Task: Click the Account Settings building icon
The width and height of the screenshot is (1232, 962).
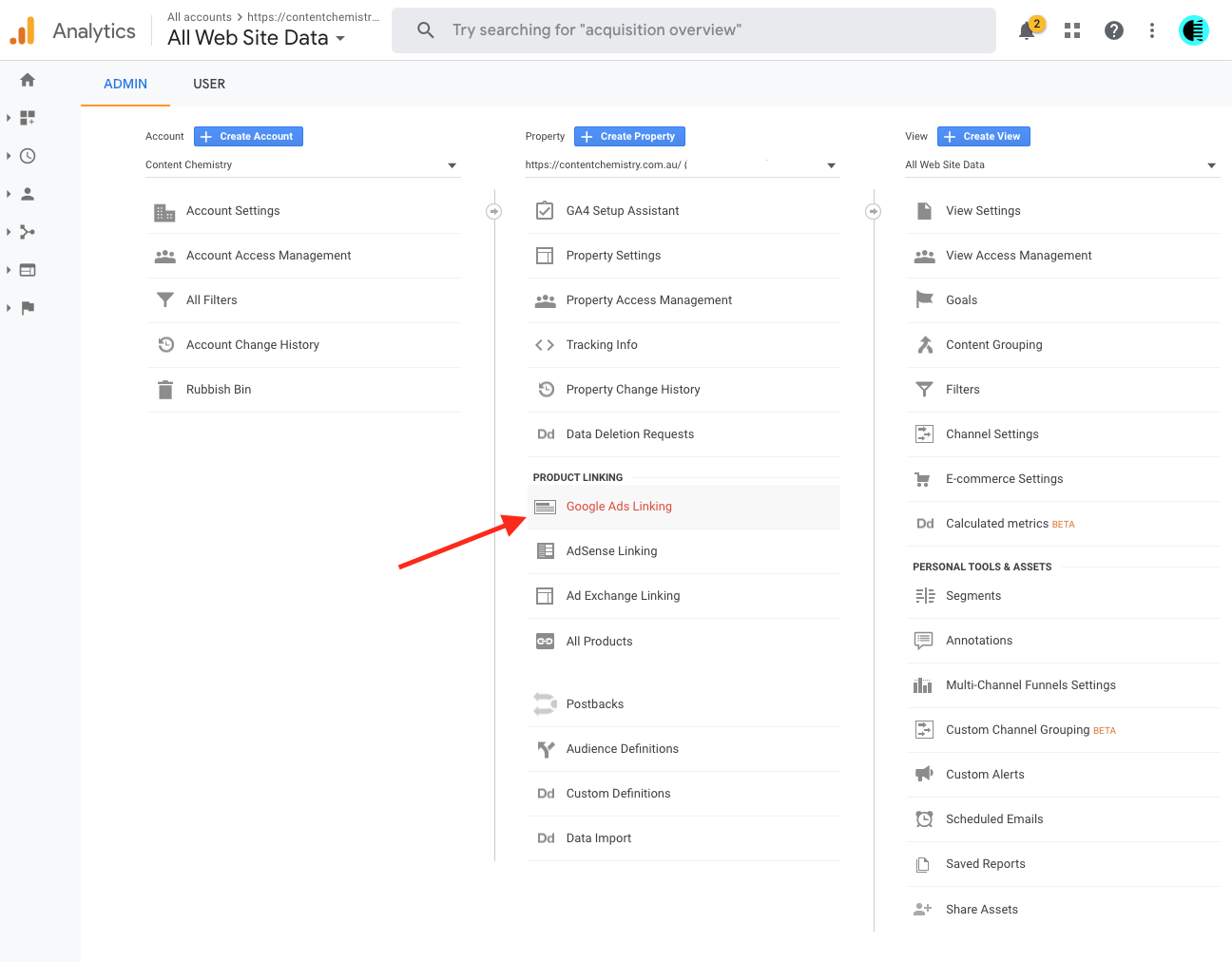Action: 164,212
